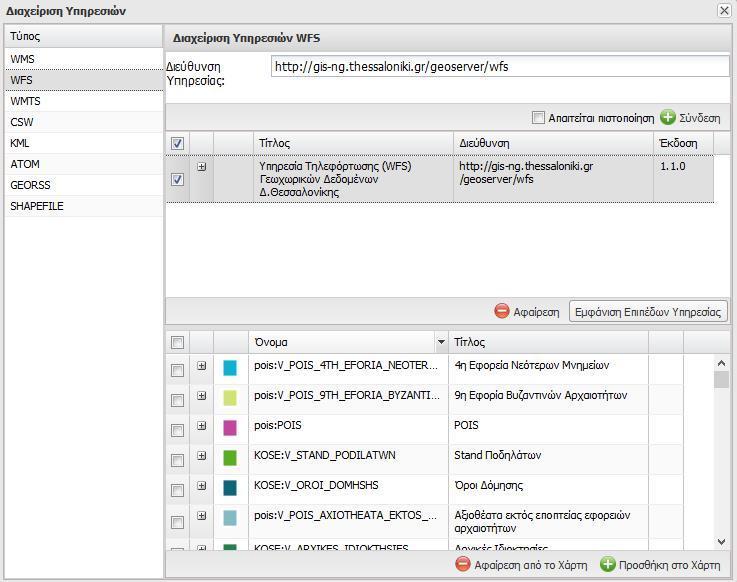737x582 pixels.
Task: Select the WMS service type
Action: (84, 59)
